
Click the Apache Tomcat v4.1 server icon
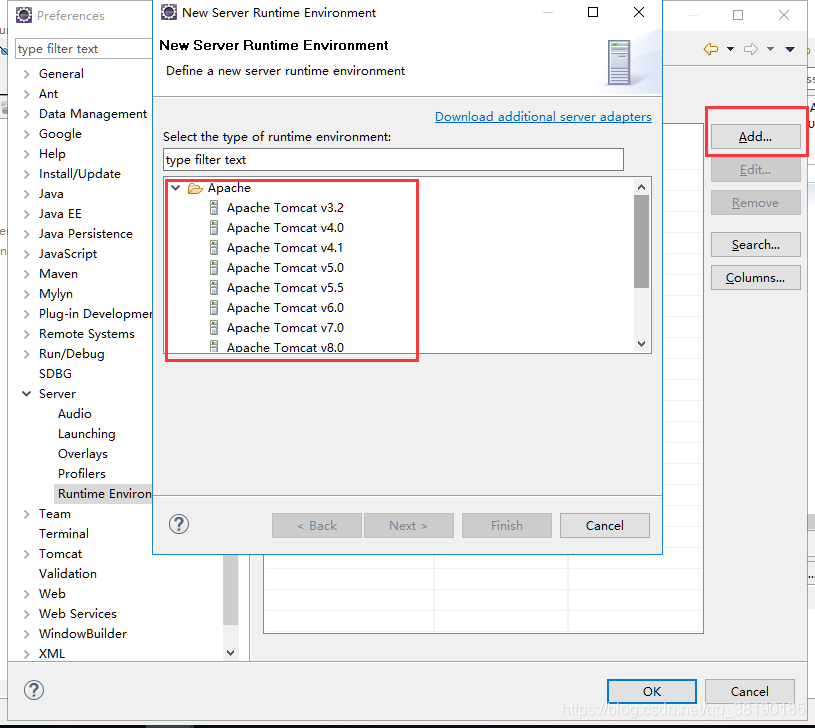pyautogui.click(x=214, y=248)
